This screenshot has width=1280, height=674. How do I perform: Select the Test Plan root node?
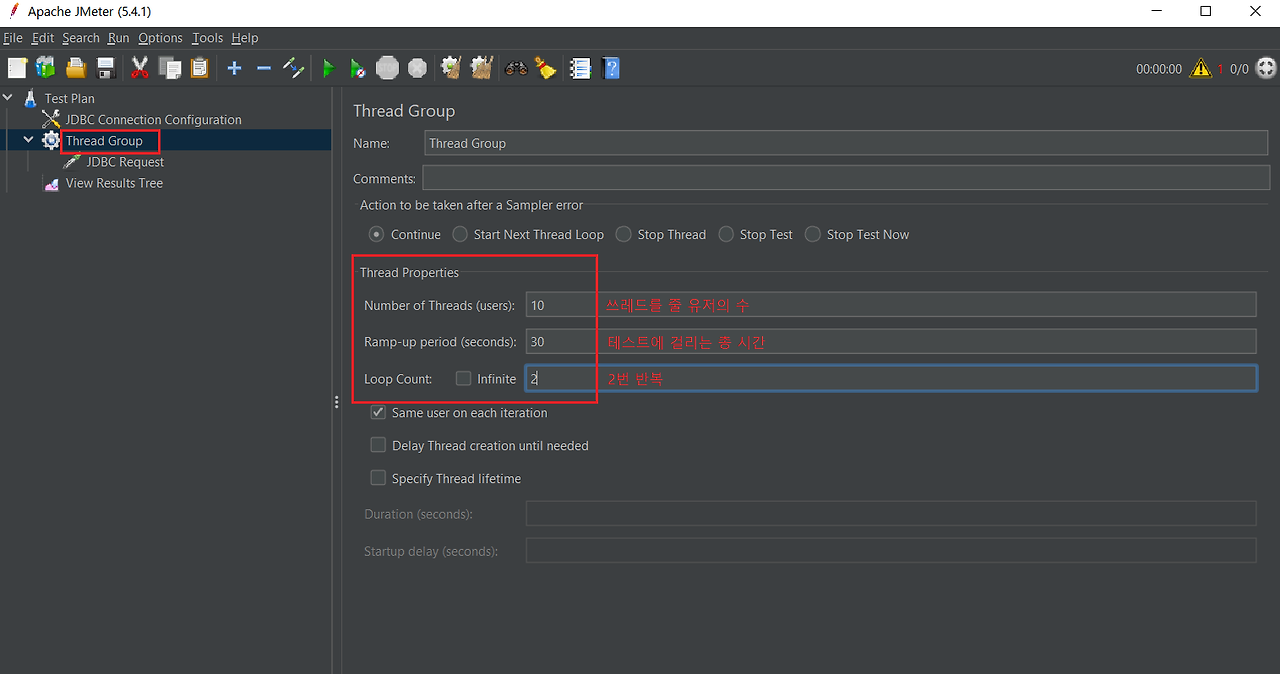point(70,98)
